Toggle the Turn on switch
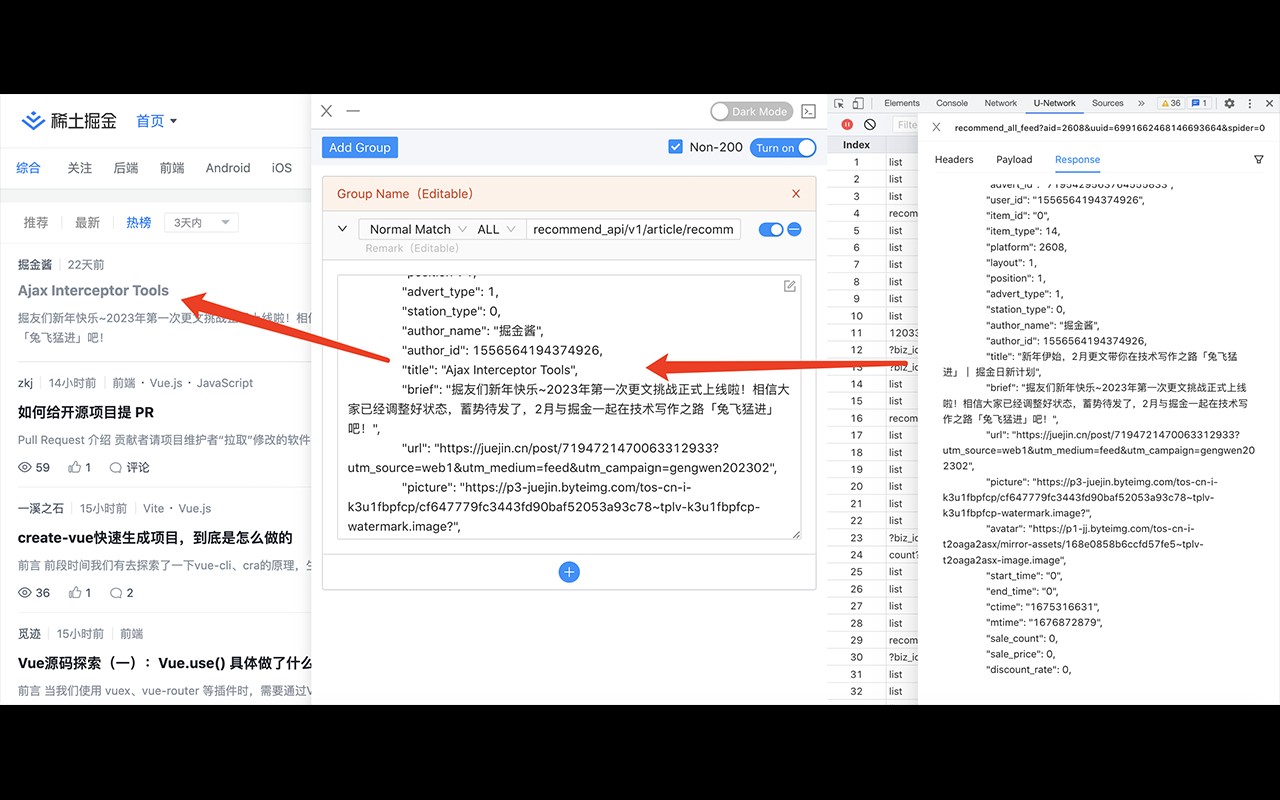The height and width of the screenshot is (800, 1280). [x=783, y=148]
